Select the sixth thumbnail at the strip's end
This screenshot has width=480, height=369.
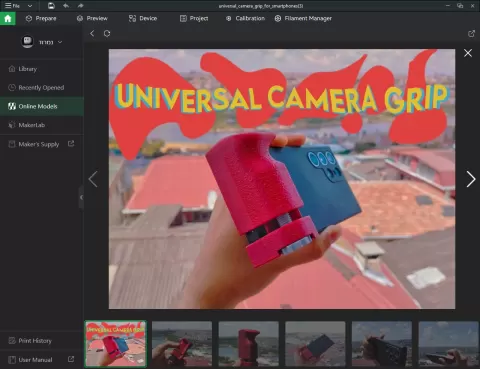pos(449,344)
